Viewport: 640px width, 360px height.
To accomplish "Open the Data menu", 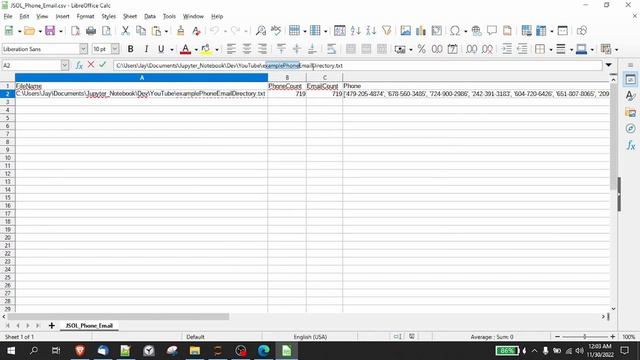I will click(150, 16).
